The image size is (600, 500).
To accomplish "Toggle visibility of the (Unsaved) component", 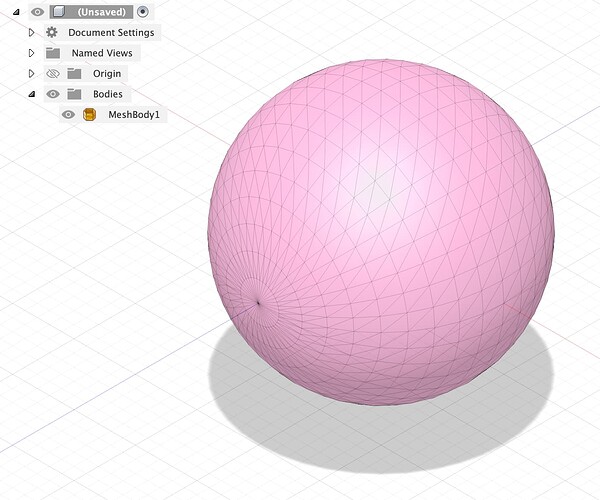I will click(x=37, y=12).
